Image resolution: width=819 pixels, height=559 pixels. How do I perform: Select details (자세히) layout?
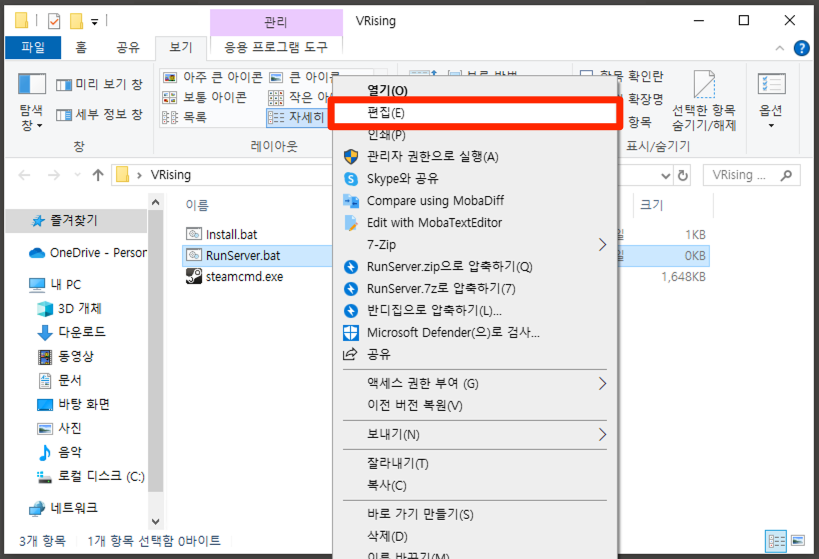coord(296,117)
